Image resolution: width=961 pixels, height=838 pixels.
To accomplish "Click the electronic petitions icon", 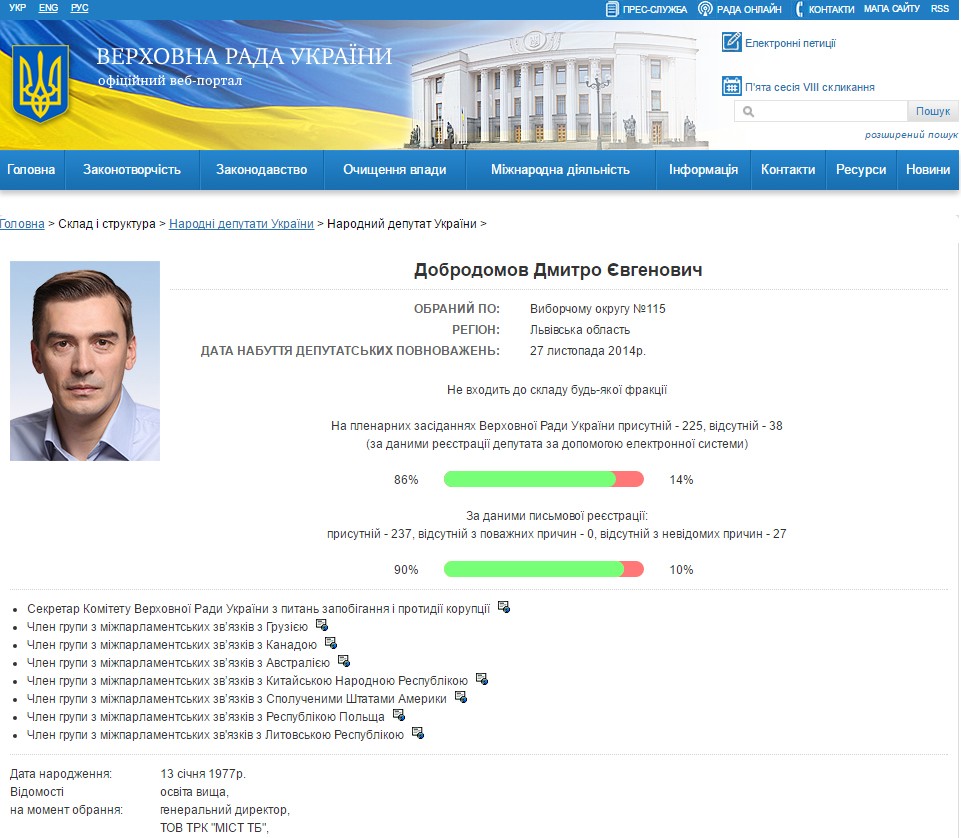I will [732, 42].
